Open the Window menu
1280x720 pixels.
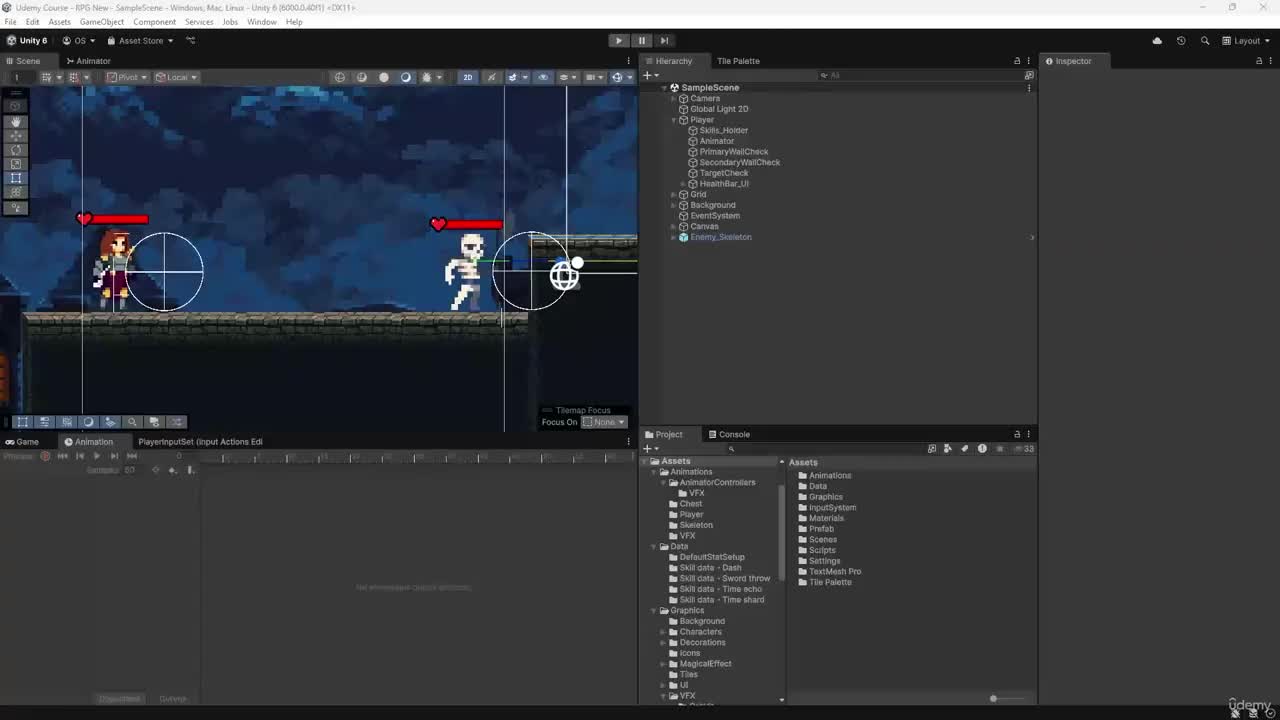[x=262, y=22]
